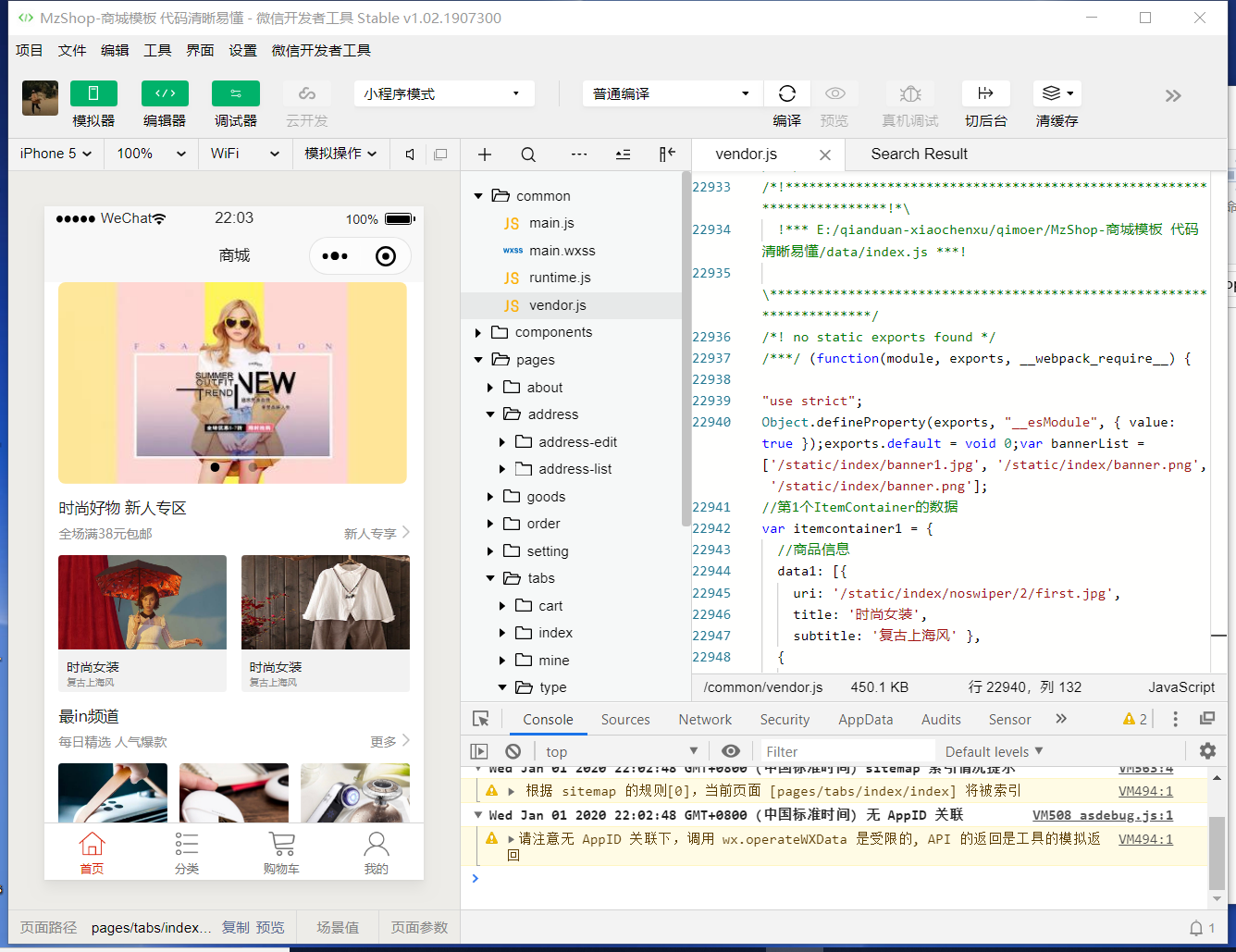Open the 清缓存 clear cache dropdown
Screen dimensions: 1236x952
pos(1057,93)
